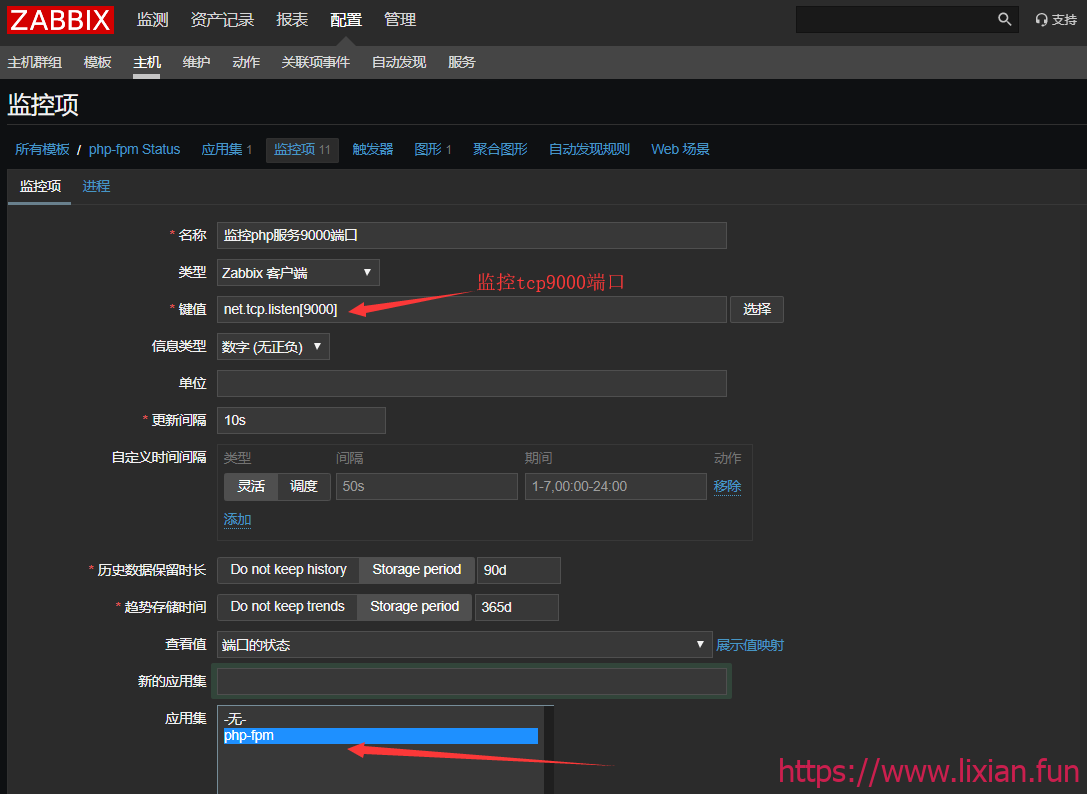Open 应用集 1 link
Screen dimensions: 1087x794
coord(227,149)
